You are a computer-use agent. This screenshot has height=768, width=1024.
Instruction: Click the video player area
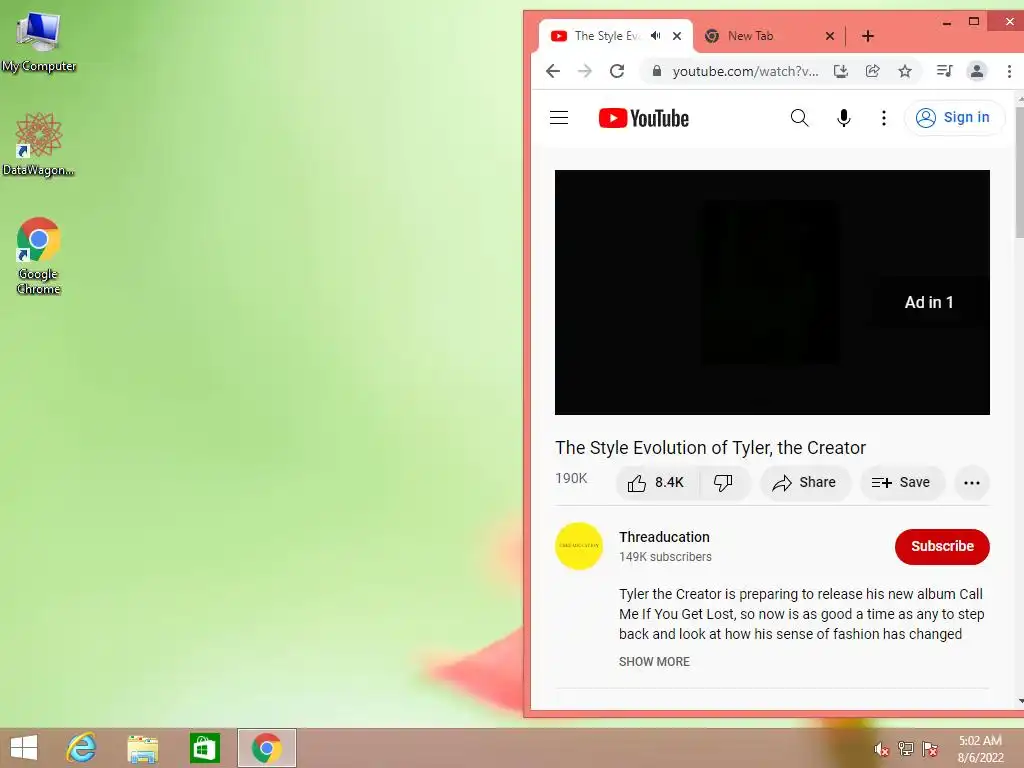click(x=772, y=292)
